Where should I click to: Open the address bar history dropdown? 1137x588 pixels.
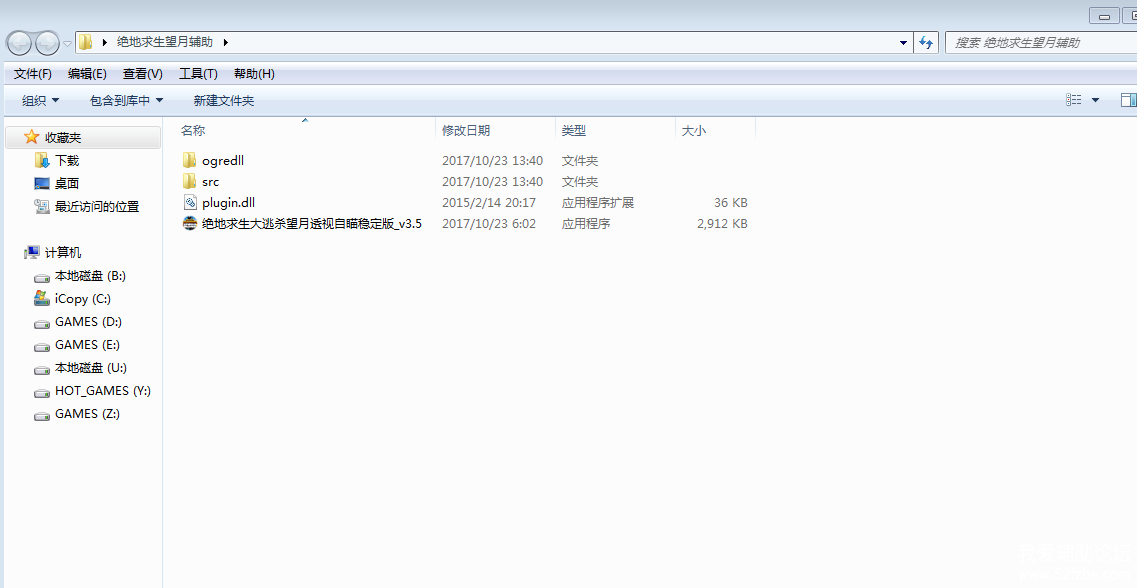coord(903,43)
